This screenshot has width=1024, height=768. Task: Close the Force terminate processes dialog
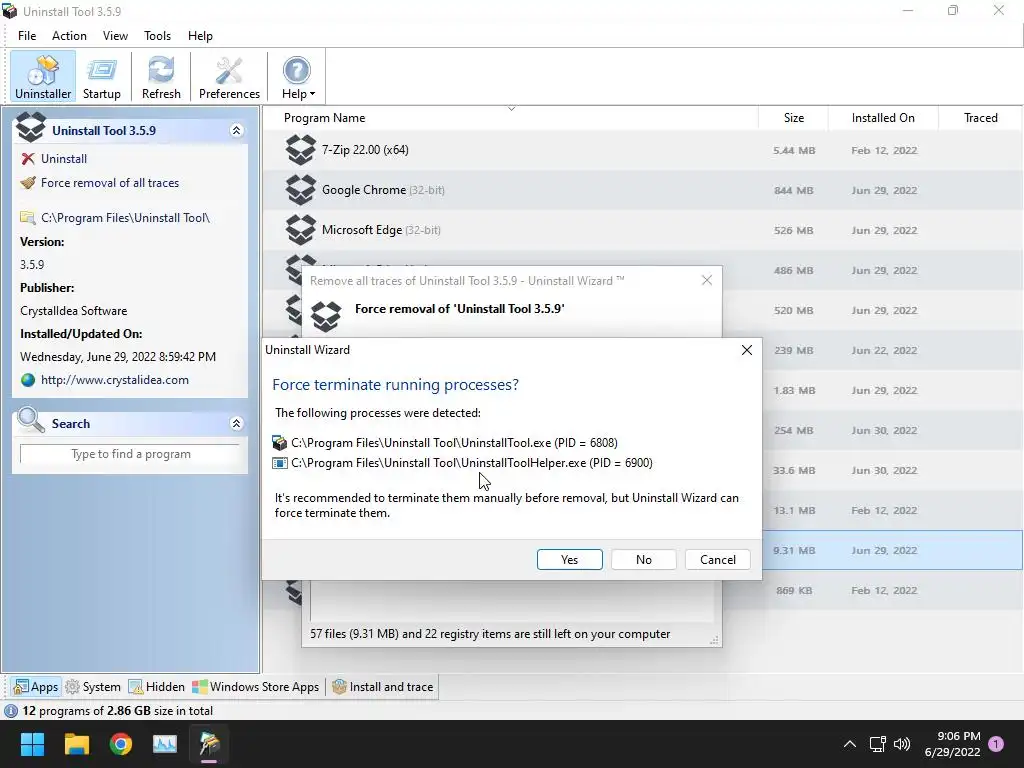(x=746, y=350)
